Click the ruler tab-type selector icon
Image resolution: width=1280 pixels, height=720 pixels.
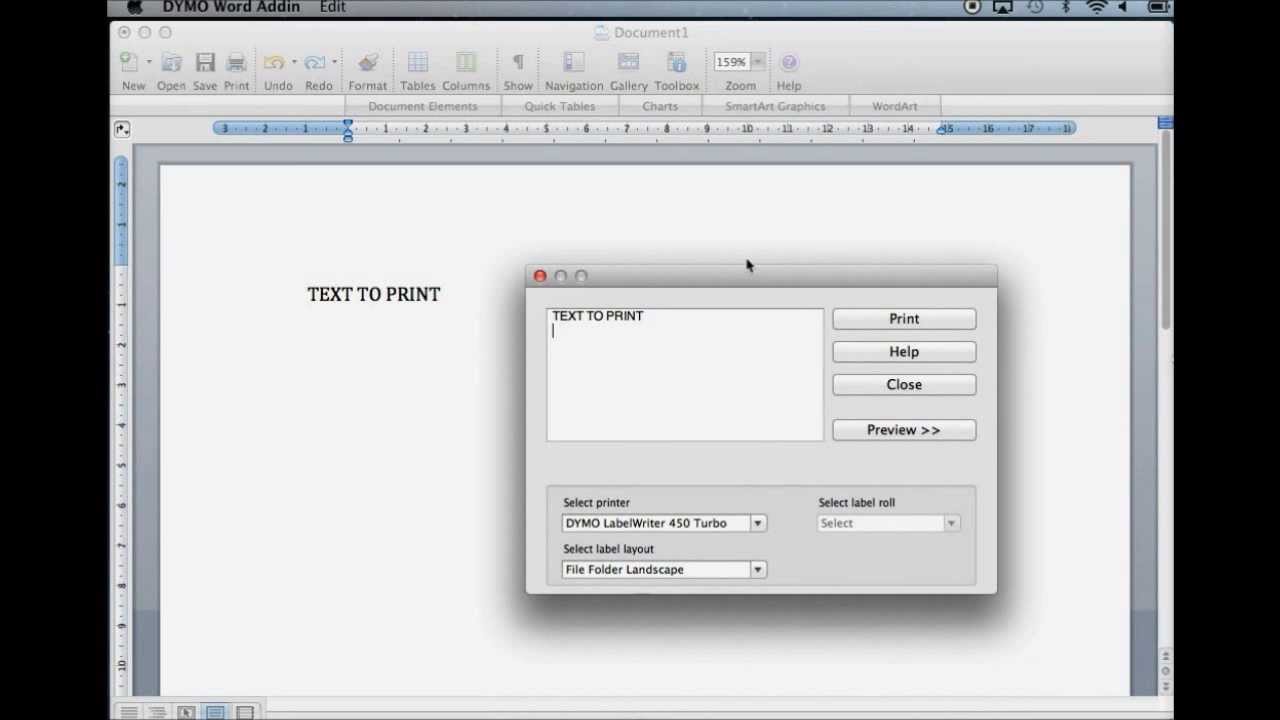[122, 129]
